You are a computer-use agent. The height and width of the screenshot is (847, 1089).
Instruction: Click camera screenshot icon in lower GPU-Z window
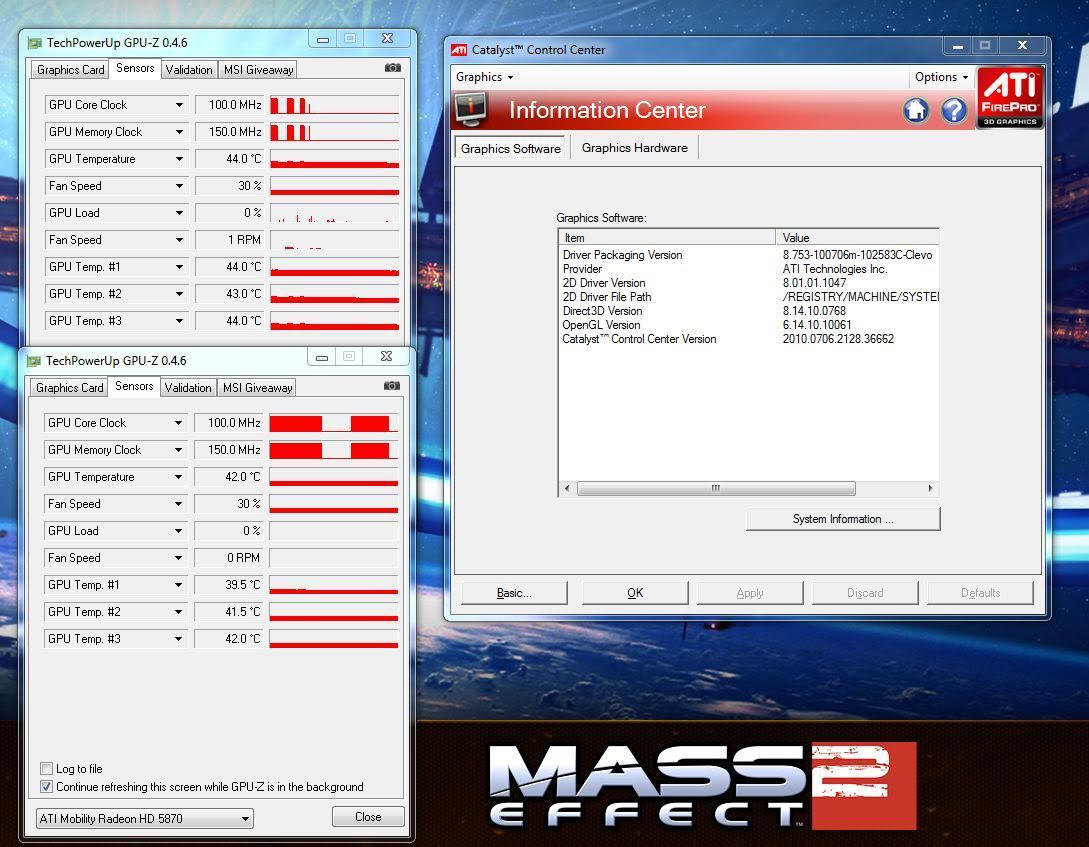point(392,386)
